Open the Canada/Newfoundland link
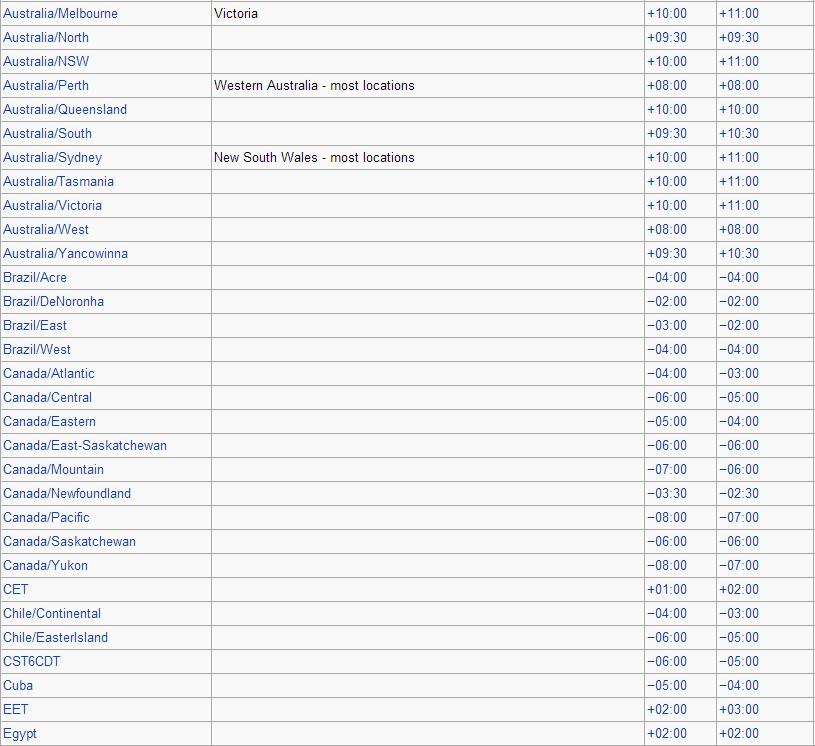 67,494
